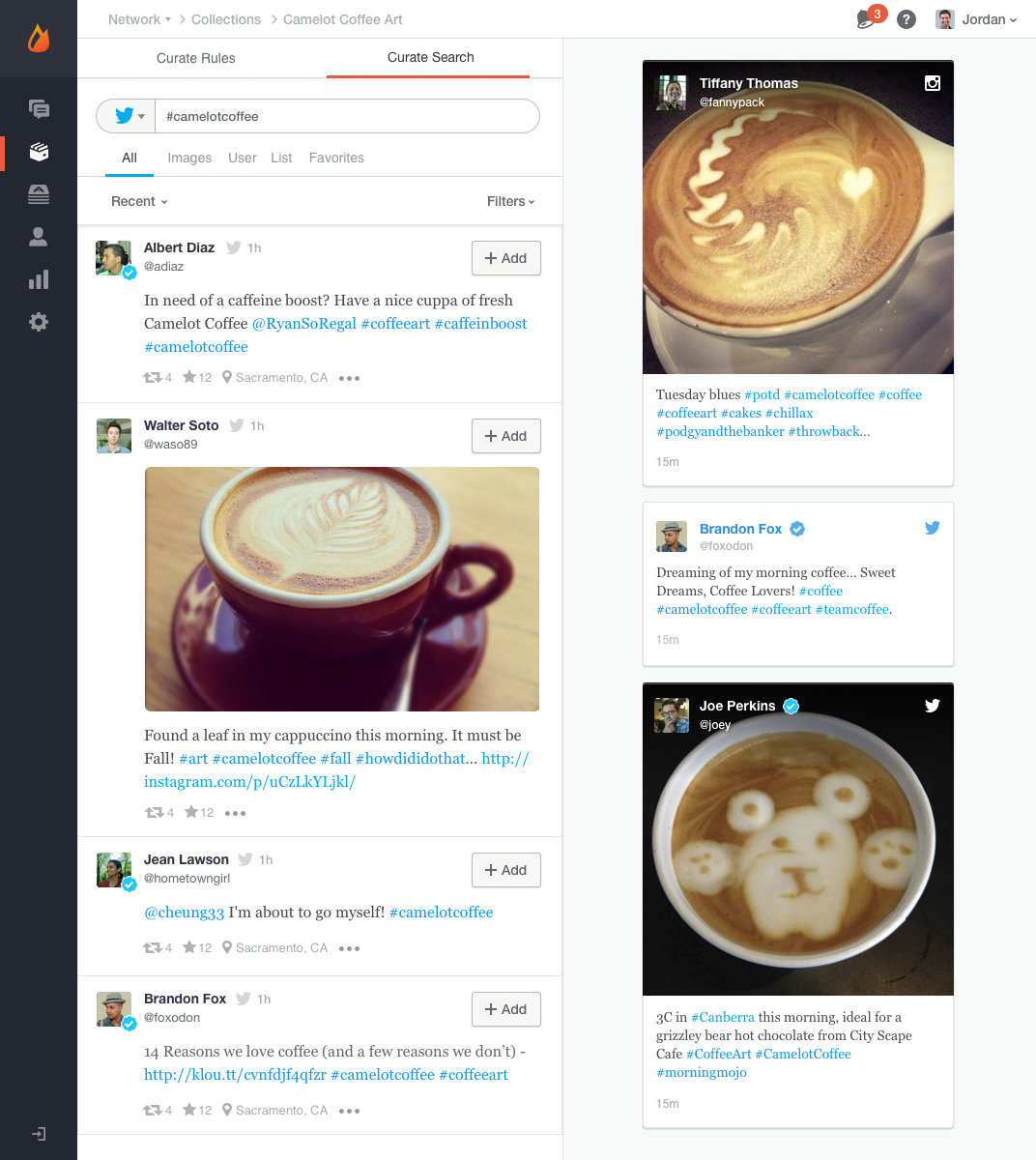Open more options on Walter Soto's tweet
The image size is (1036, 1160).
click(x=236, y=813)
